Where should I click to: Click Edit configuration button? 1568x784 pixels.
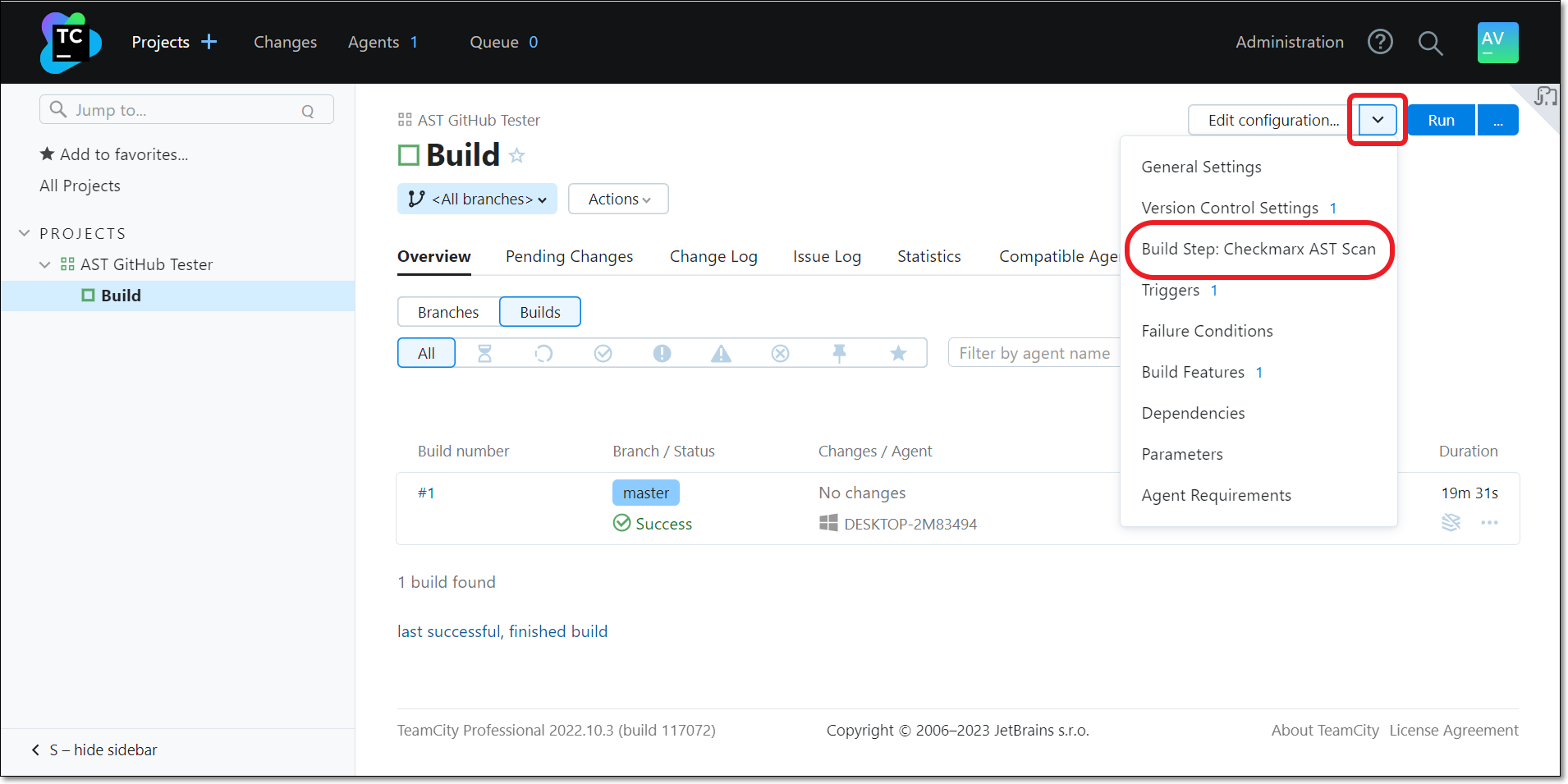click(x=1272, y=120)
